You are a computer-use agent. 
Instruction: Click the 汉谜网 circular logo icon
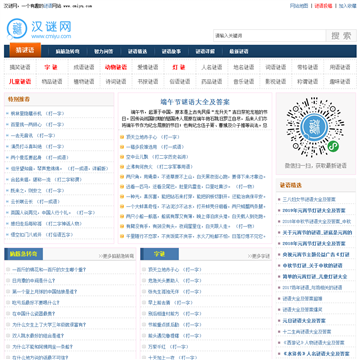click(17, 28)
